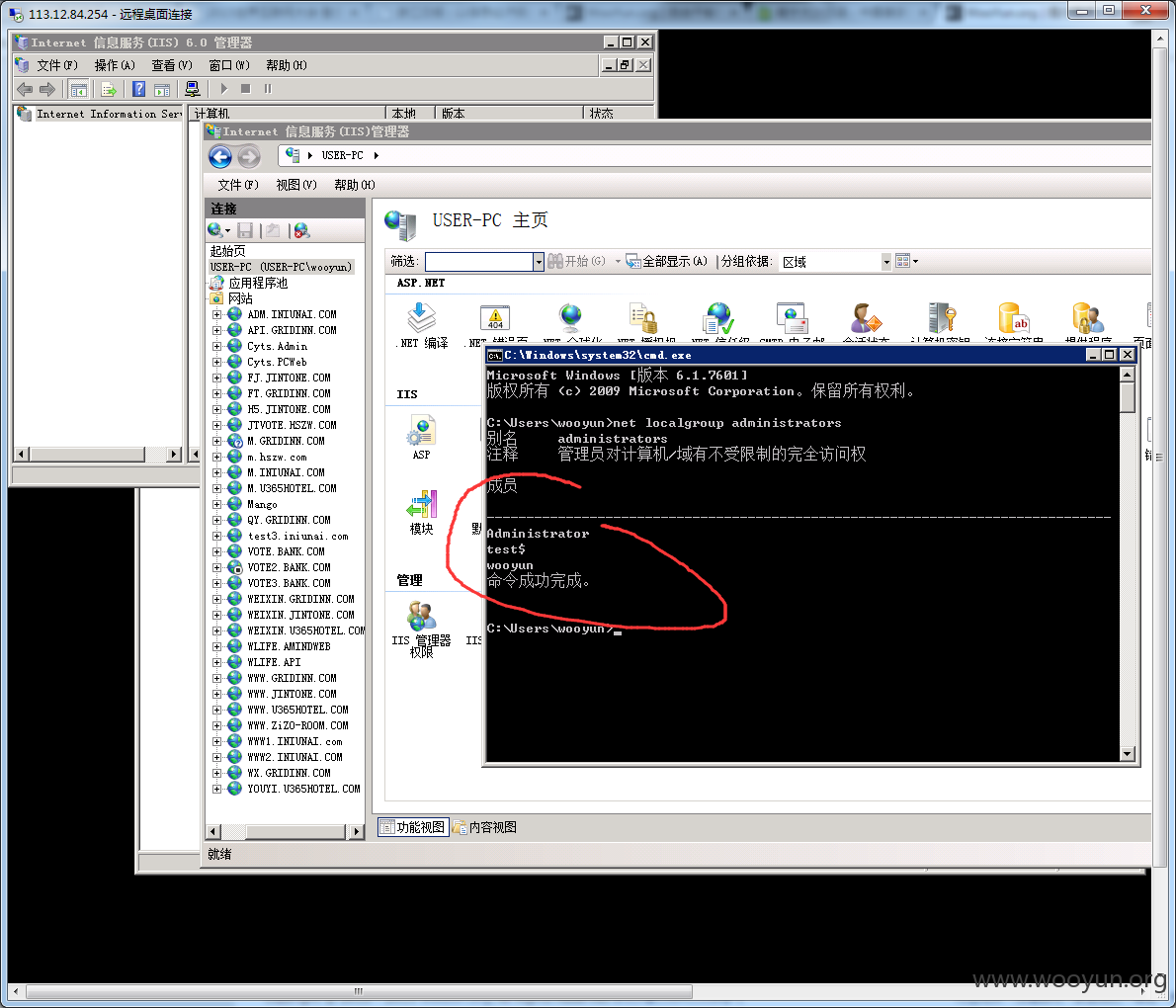Open the 查看(V) menu in IIS 6.0 manager
Viewport: 1176px width, 1008px height.
click(172, 65)
